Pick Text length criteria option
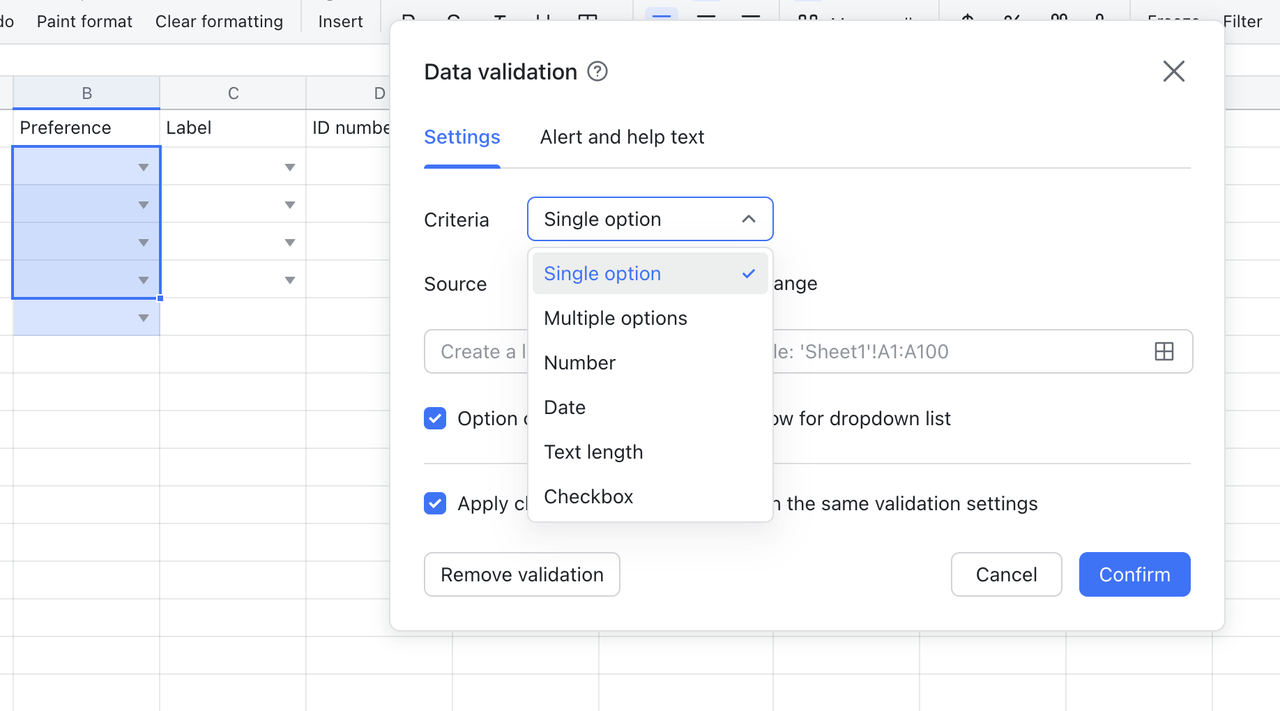Image resolution: width=1280 pixels, height=711 pixels. tap(593, 452)
